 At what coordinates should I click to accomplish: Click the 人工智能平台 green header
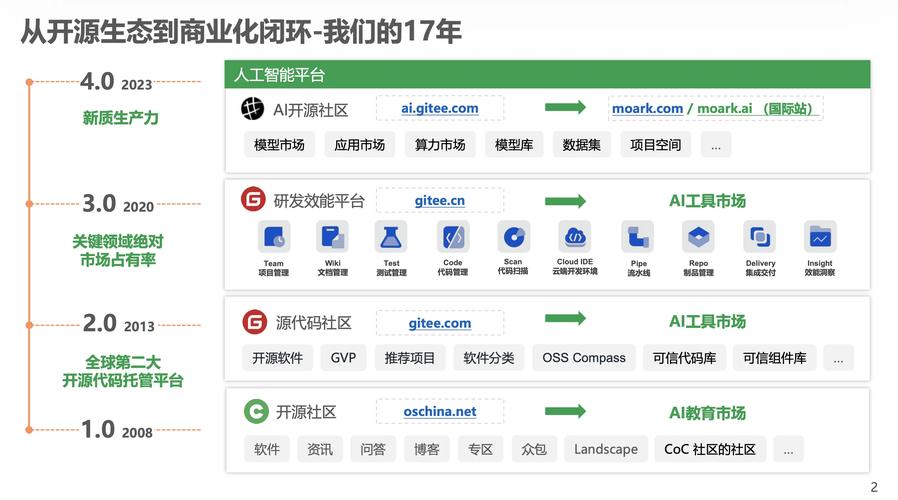click(547, 74)
